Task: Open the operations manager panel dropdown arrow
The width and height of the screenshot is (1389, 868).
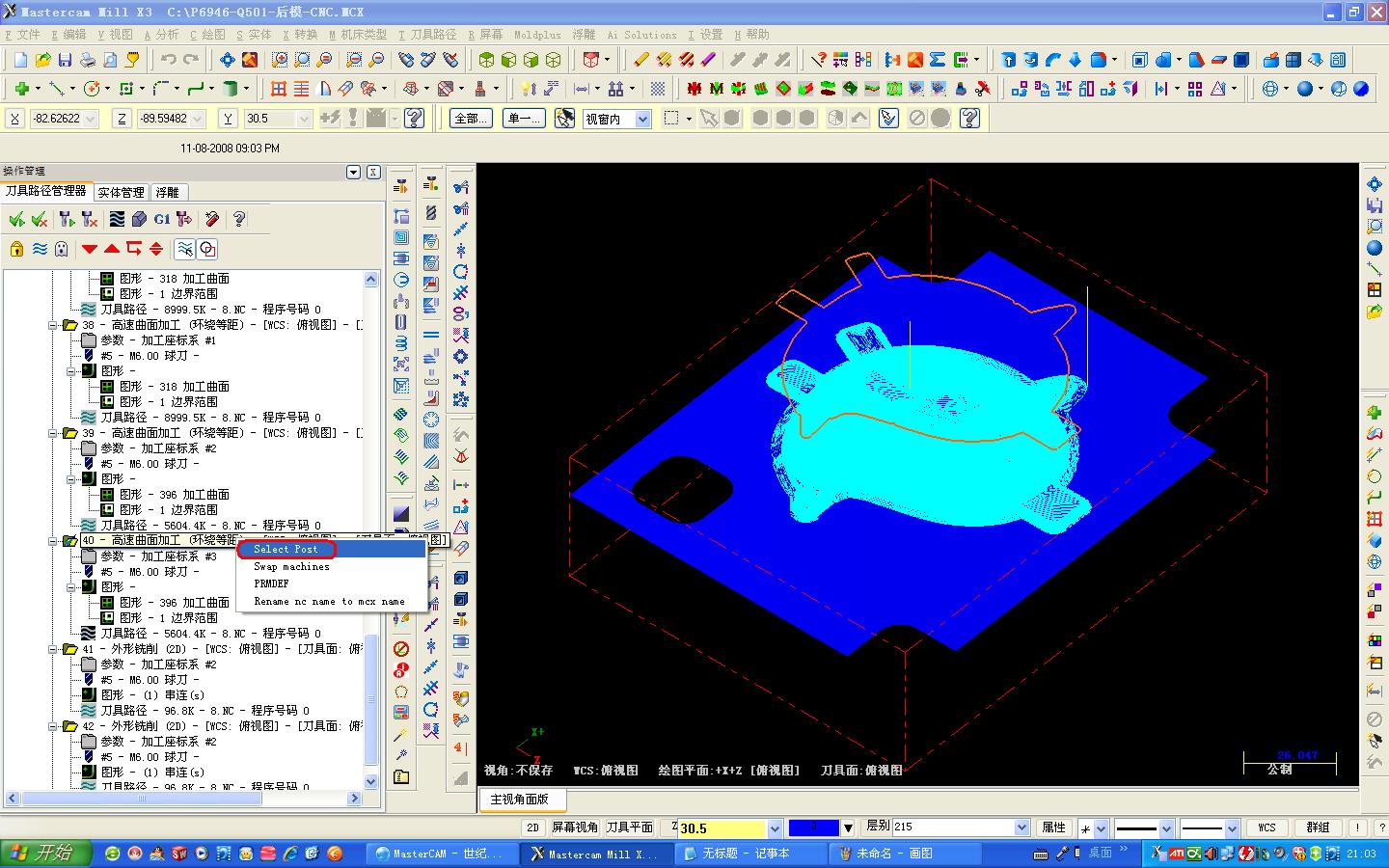Action: click(x=354, y=172)
